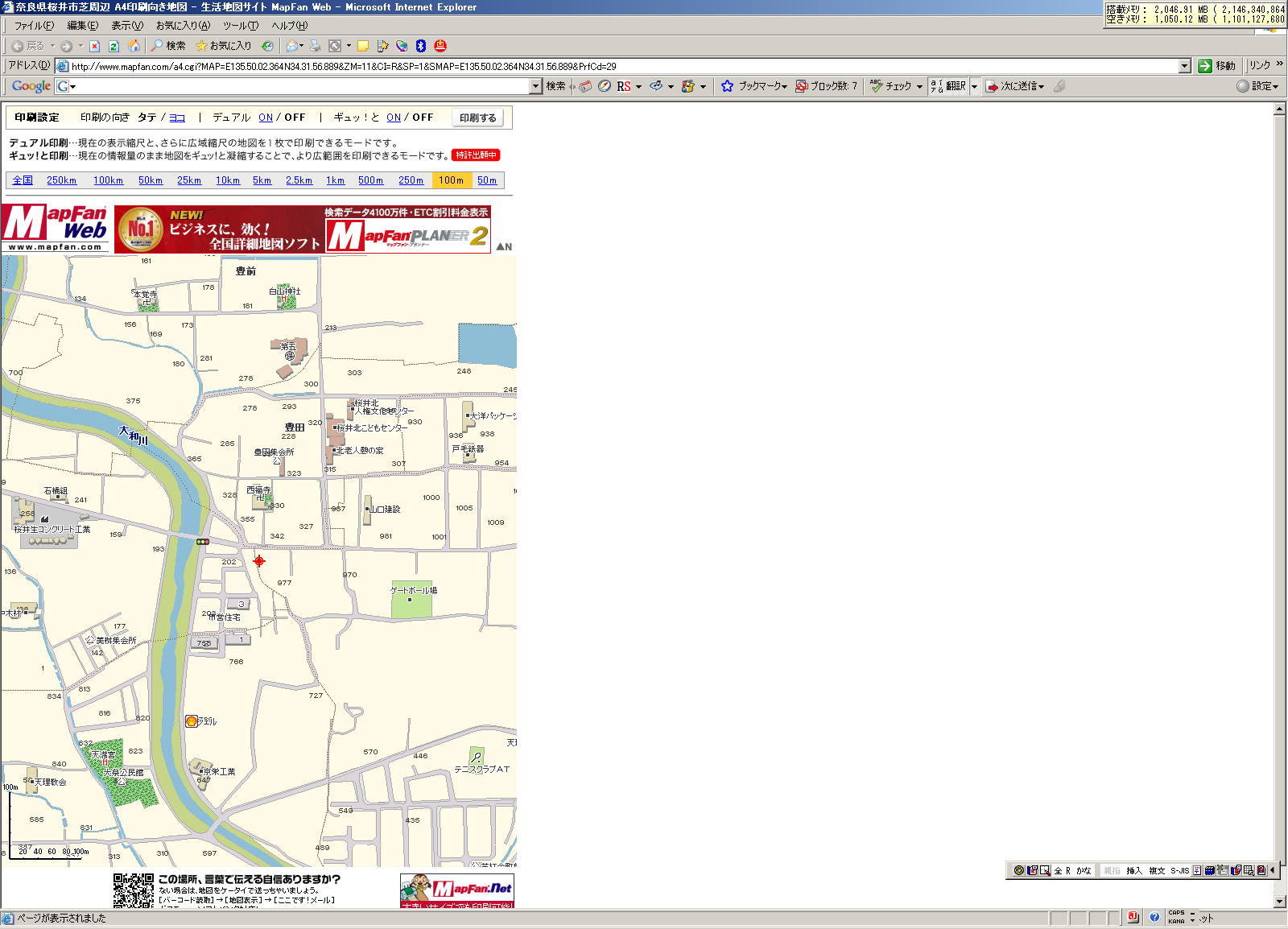This screenshot has width=1288, height=929.
Task: Click the highlighter pen icon in Google toolbar
Action: 1059,86
